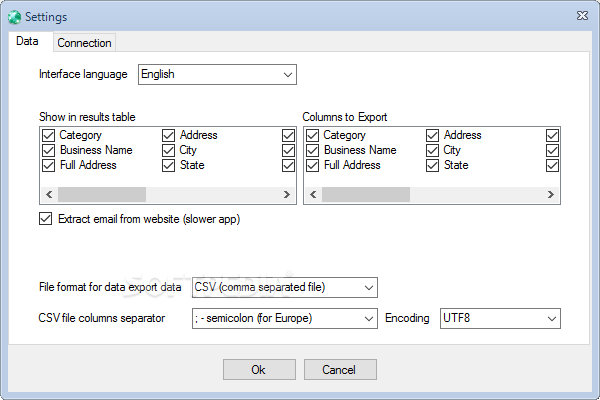Viewport: 600px width, 400px height.
Task: Uncheck Full Address in Show in results table
Action: (x=49, y=165)
